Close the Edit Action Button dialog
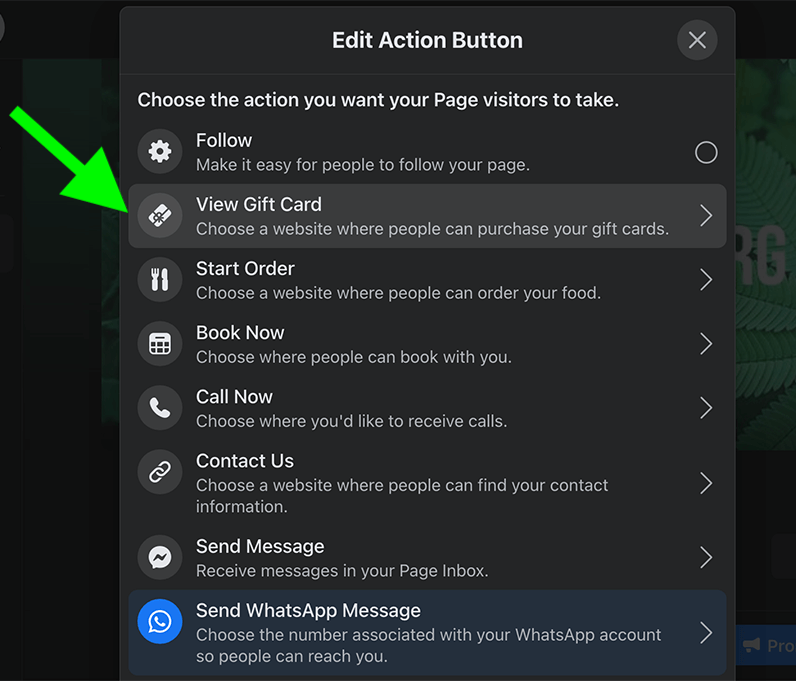This screenshot has width=796, height=681. pyautogui.click(x=697, y=40)
